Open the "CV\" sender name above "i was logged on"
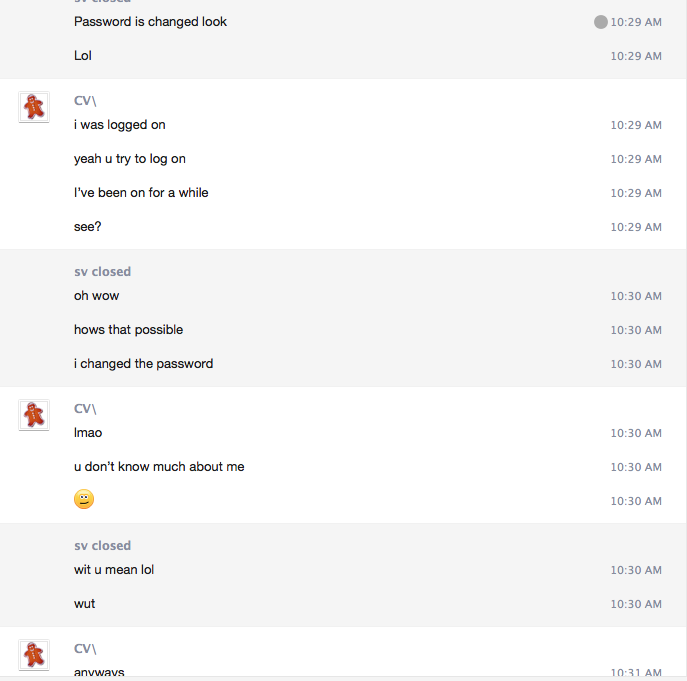This screenshot has height=681, width=687. pos(85,101)
